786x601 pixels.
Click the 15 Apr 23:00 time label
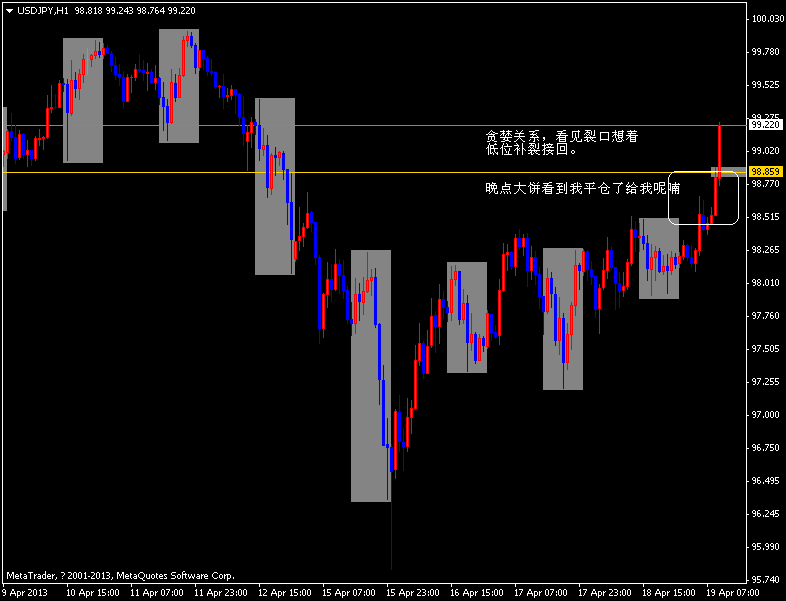pyautogui.click(x=413, y=592)
